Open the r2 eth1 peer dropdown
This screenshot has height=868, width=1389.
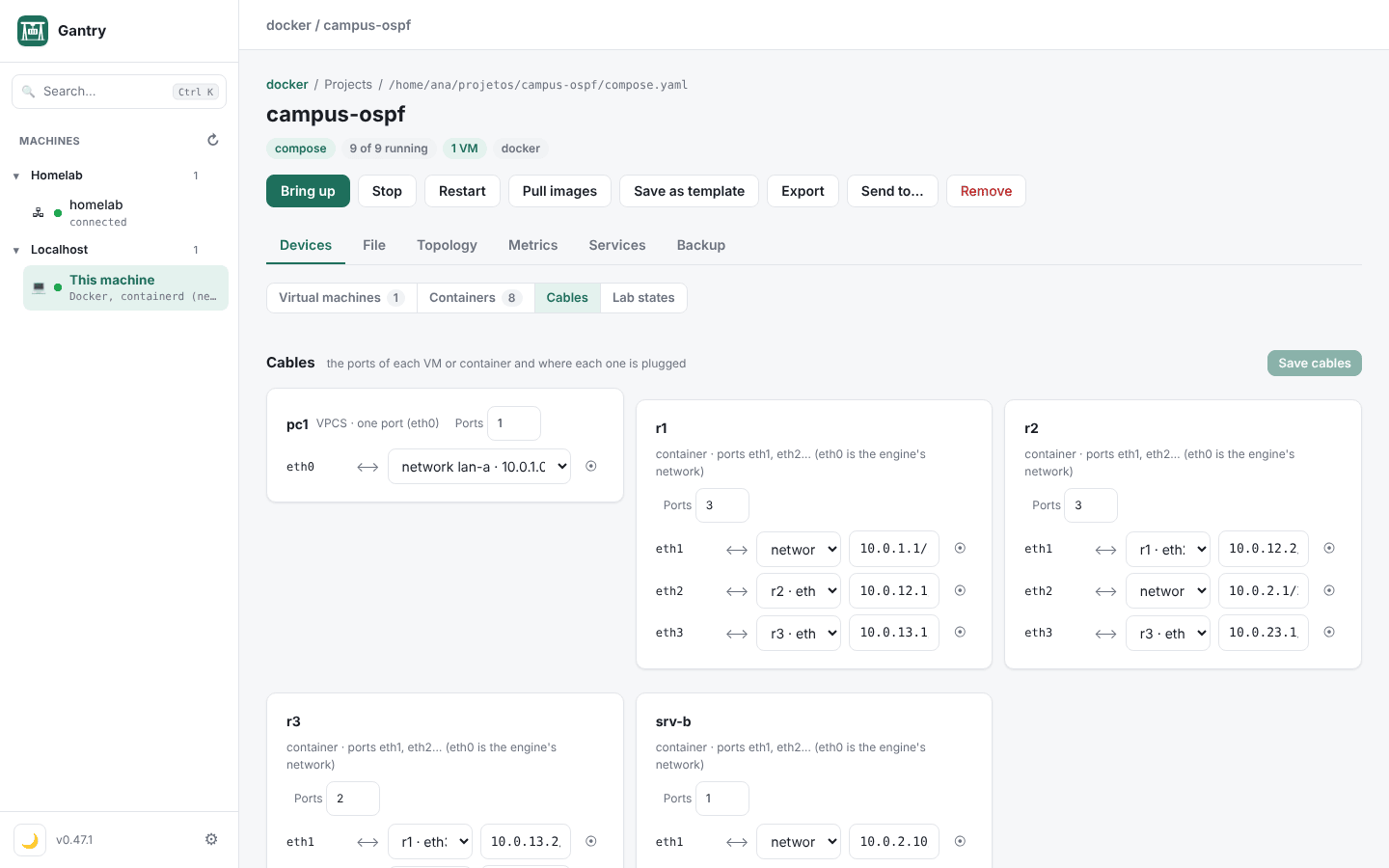click(x=1167, y=549)
